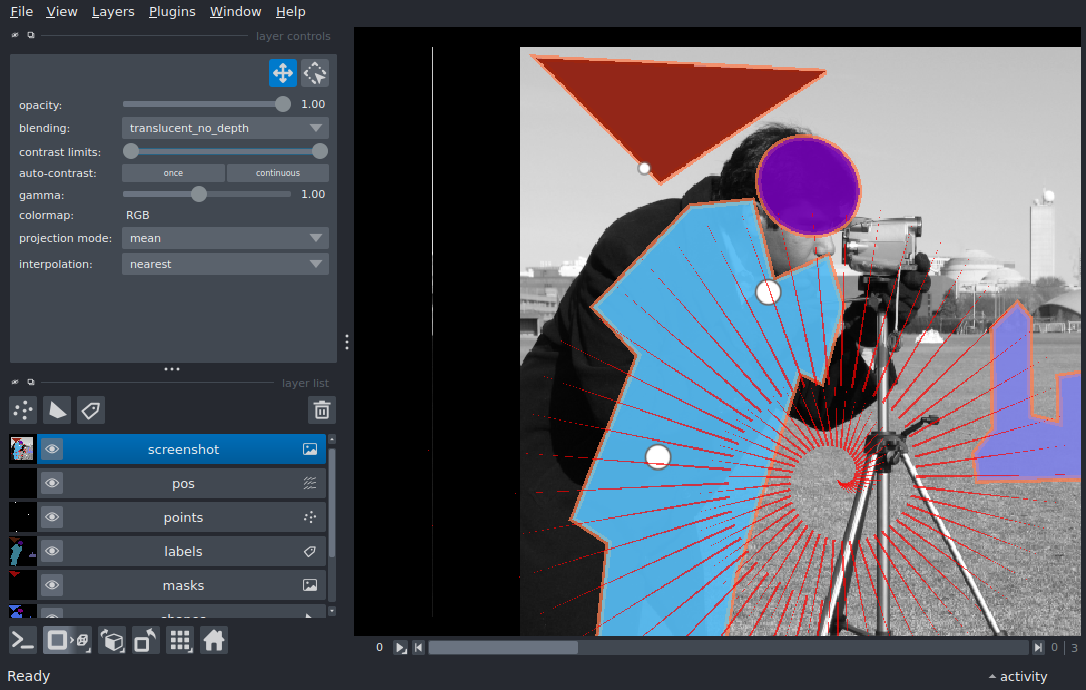
Task: Click the new points layer button
Action: point(23,410)
